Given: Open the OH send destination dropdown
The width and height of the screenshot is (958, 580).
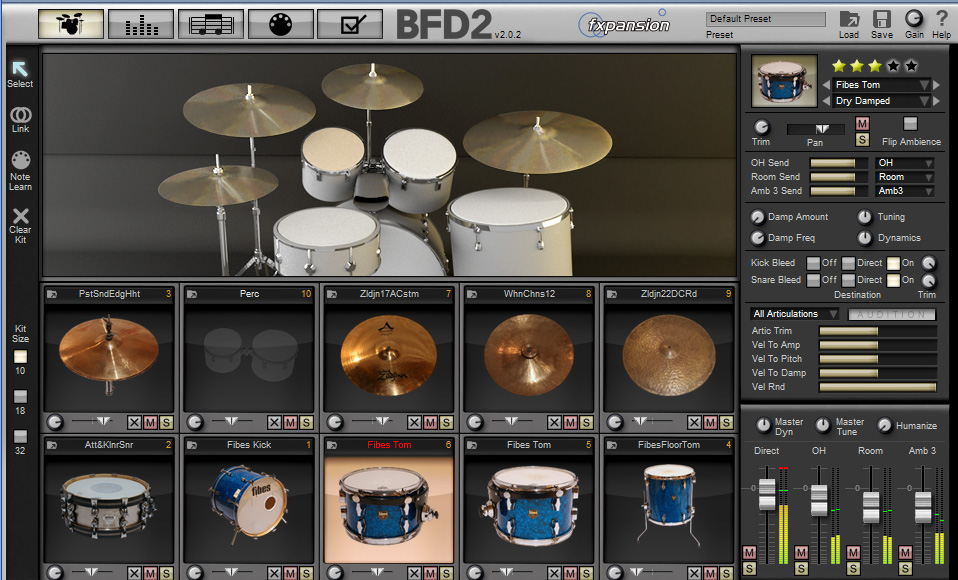Looking at the screenshot, I should [905, 163].
